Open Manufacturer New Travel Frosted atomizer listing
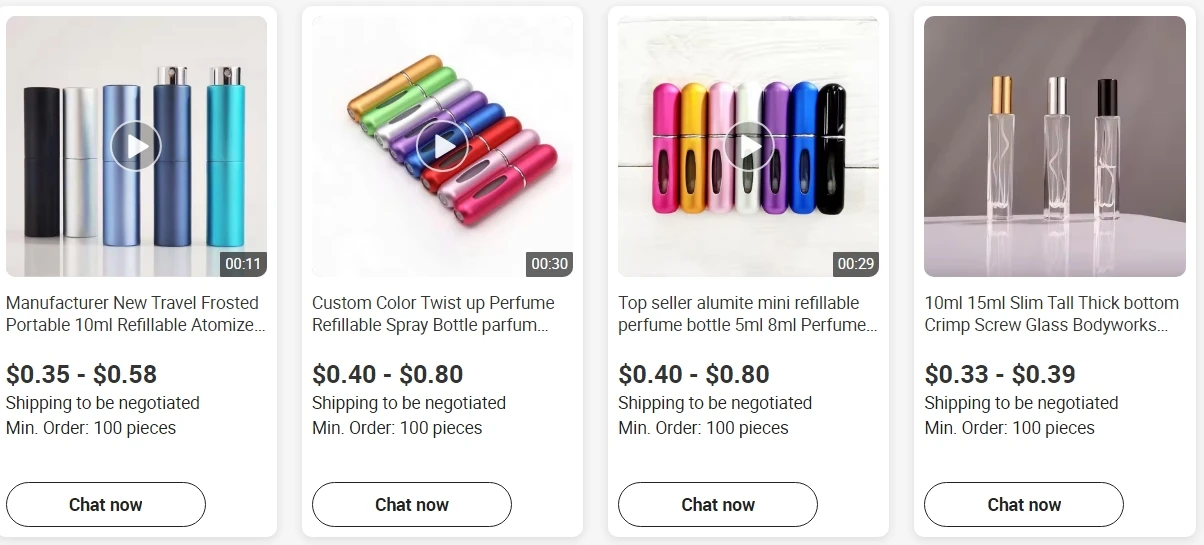 [134, 314]
